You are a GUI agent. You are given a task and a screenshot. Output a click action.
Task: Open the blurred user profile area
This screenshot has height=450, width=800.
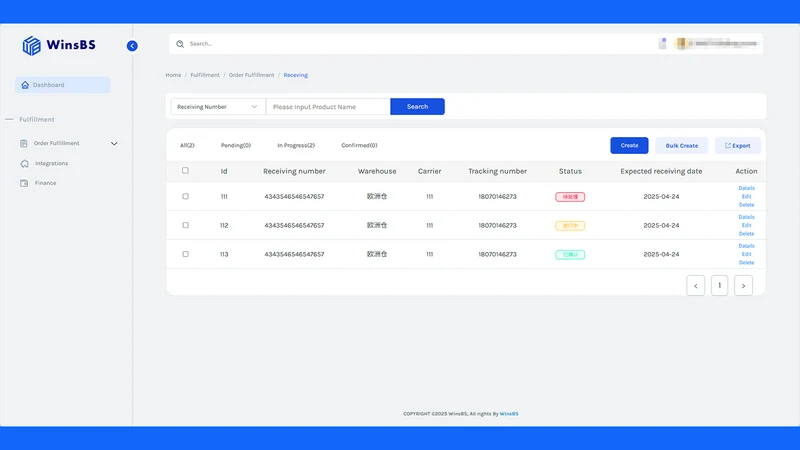717,44
